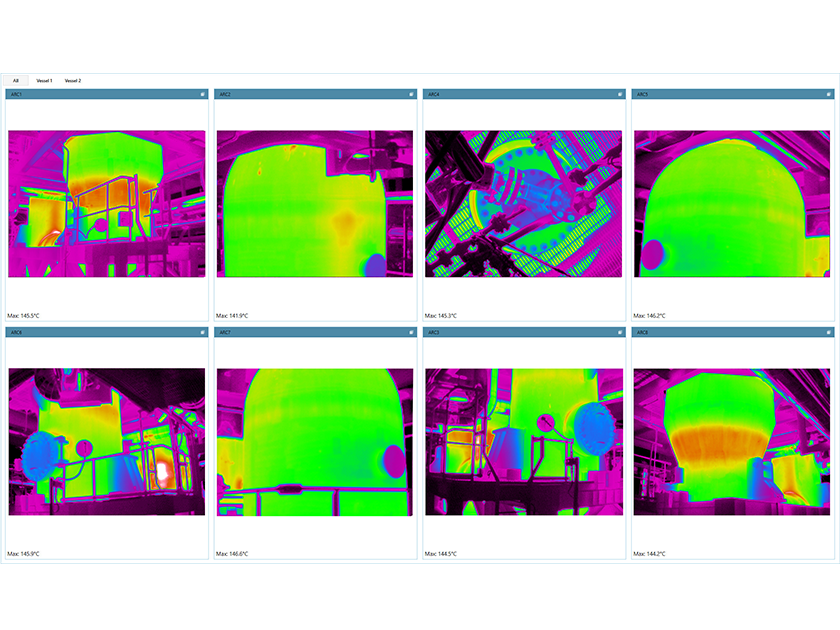Click the ARC4 equipment thermal image

point(527,205)
